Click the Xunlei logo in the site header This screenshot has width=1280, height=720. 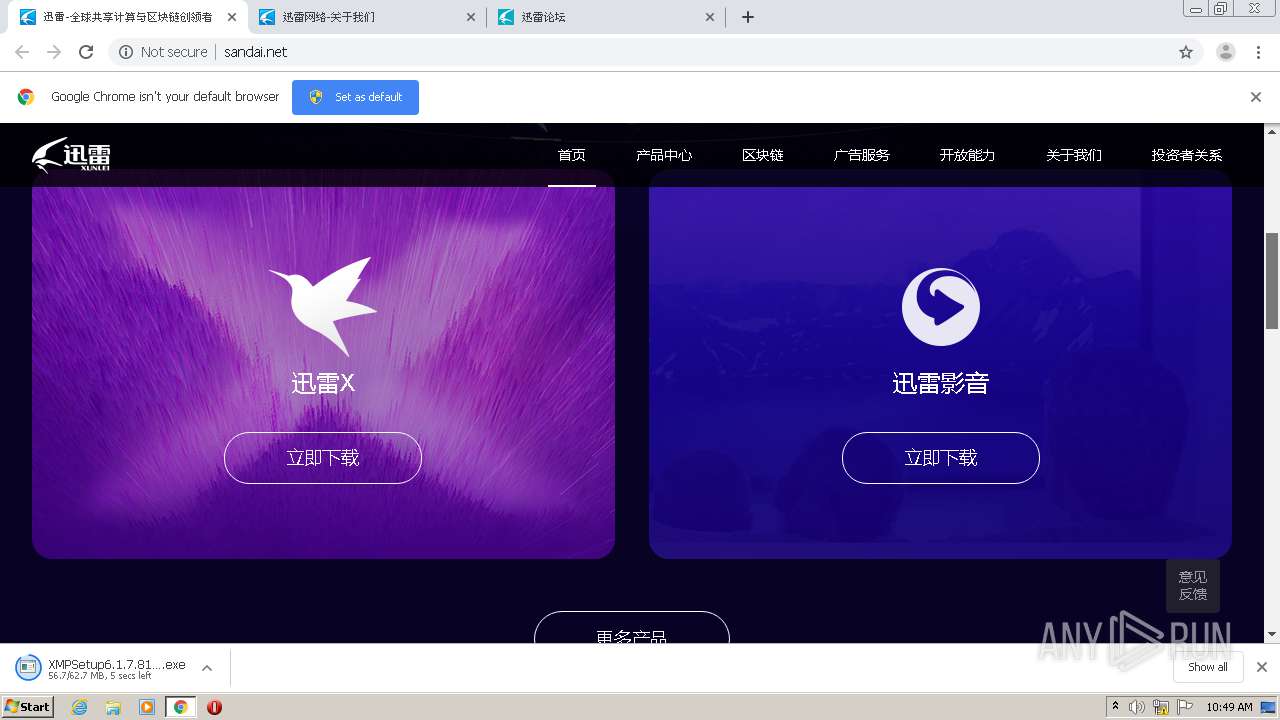point(71,155)
